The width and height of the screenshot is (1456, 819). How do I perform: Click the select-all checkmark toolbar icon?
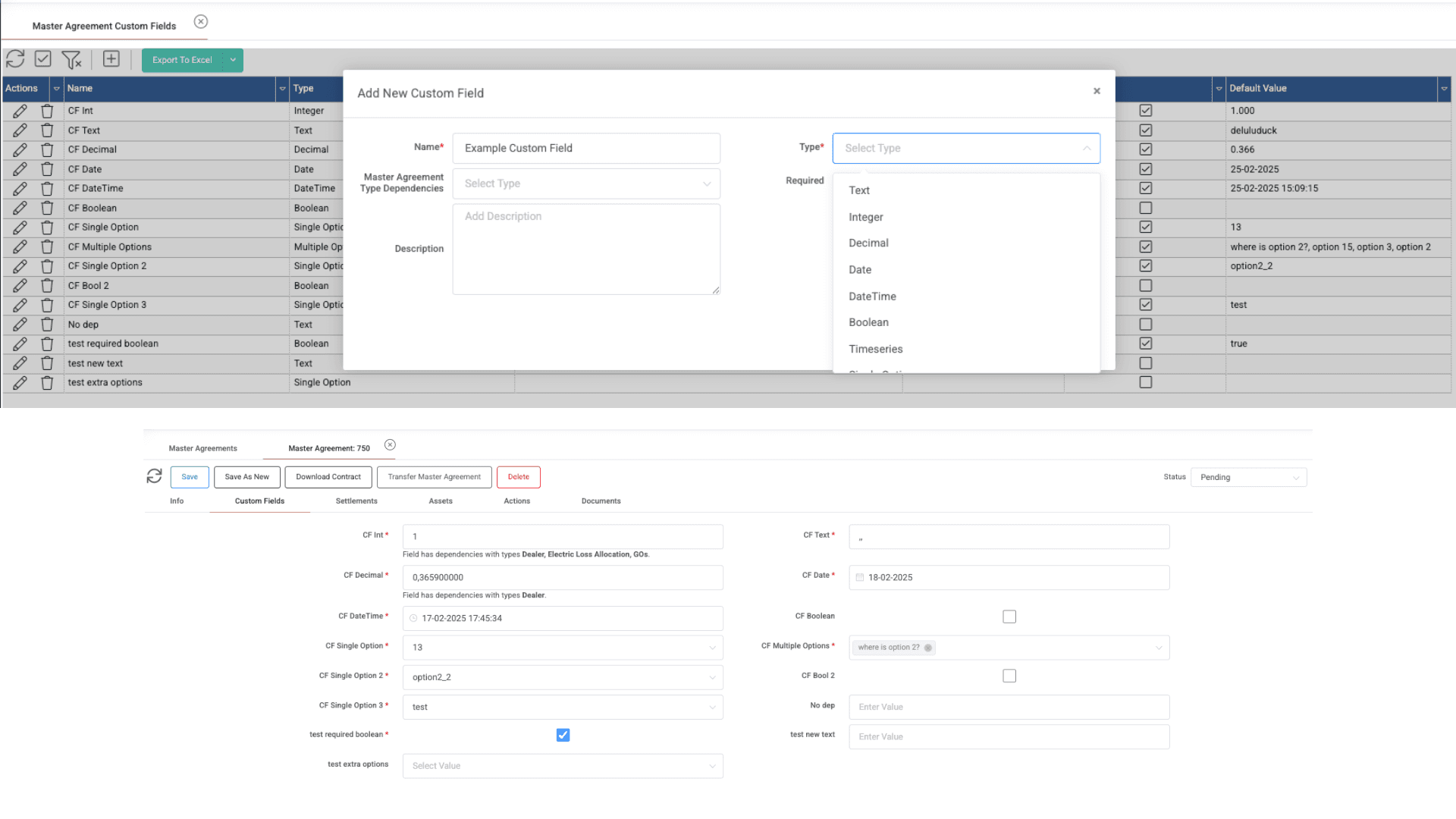(43, 59)
